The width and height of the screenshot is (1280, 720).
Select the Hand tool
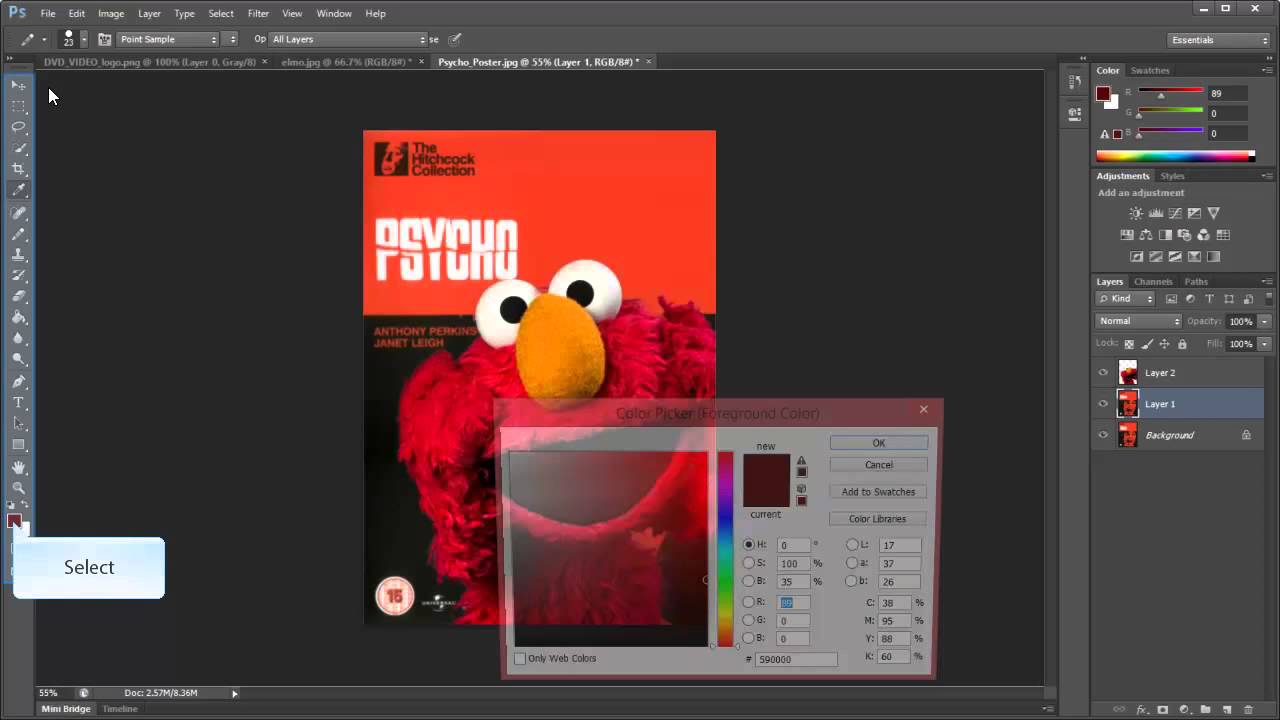(18, 467)
